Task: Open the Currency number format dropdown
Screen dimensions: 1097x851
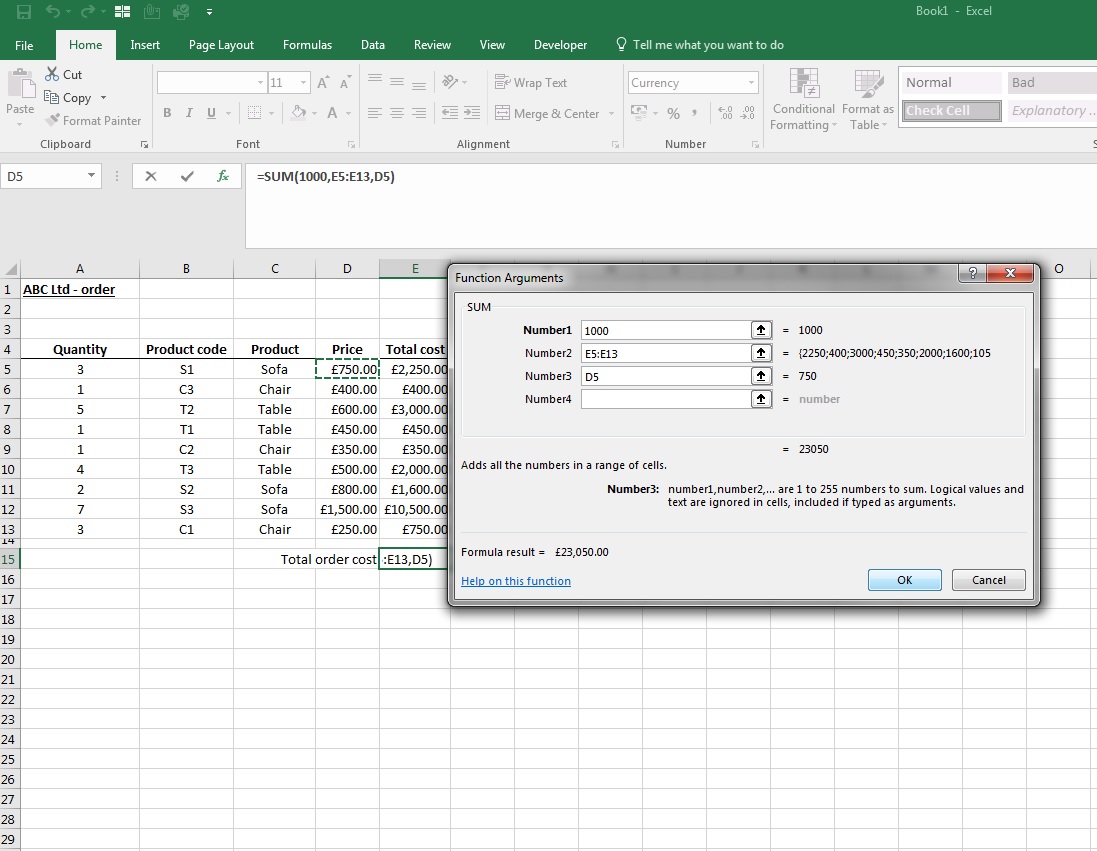Action: [x=751, y=83]
